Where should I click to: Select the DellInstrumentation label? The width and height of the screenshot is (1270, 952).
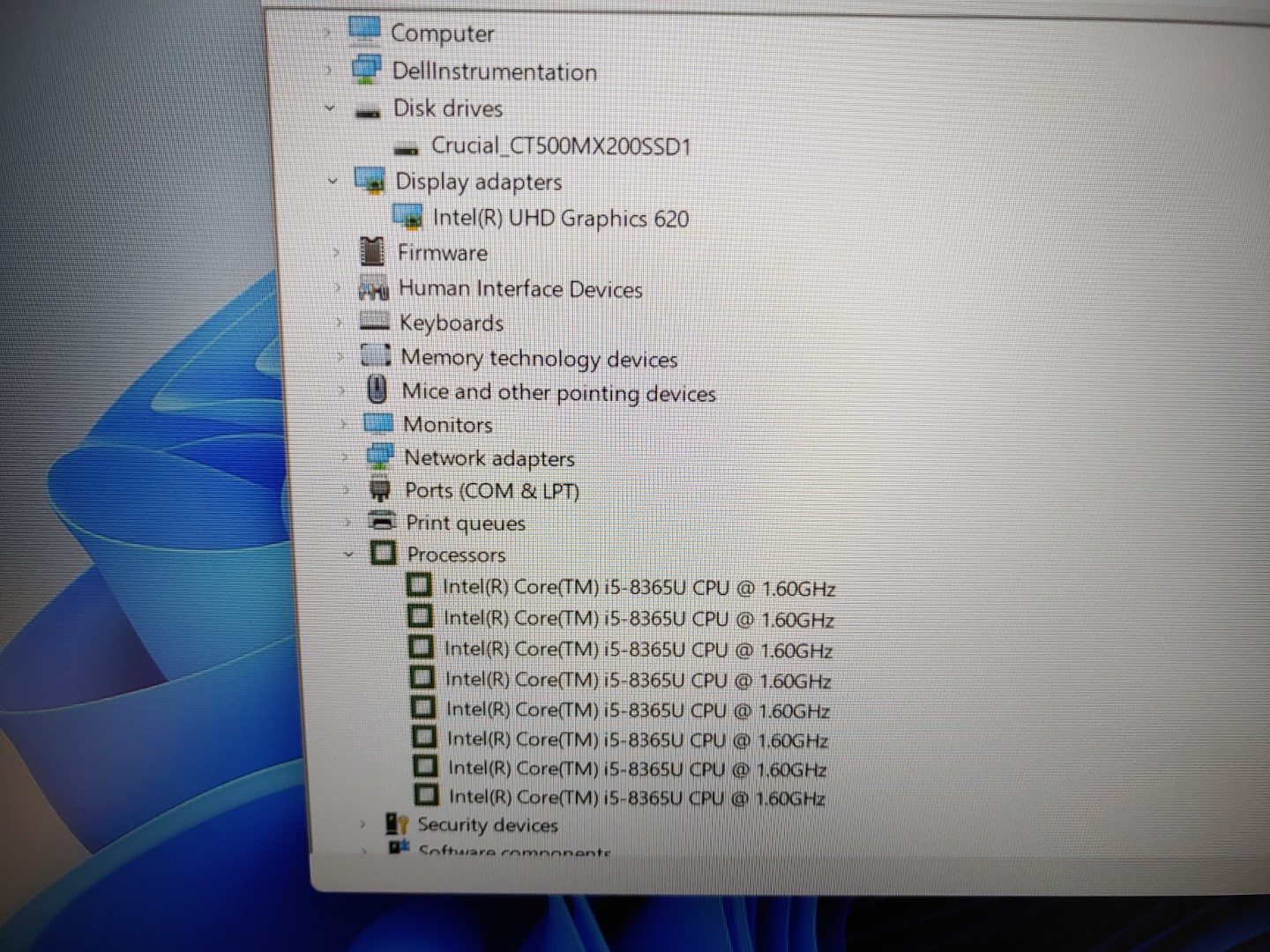tap(494, 71)
